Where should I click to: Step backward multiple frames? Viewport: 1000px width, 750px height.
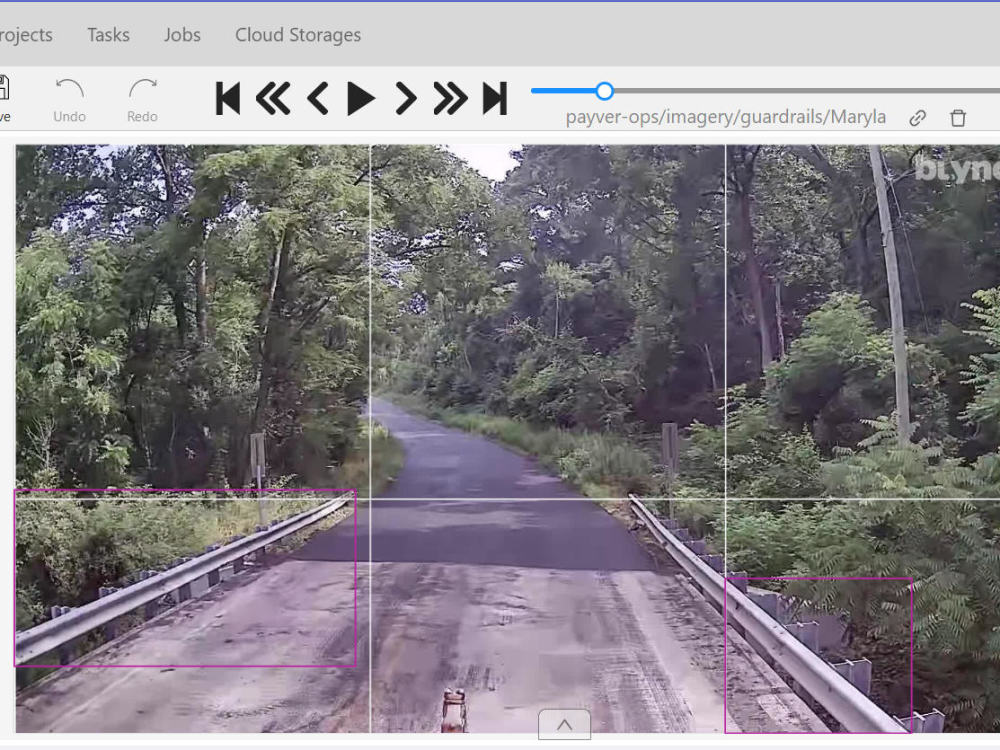[273, 98]
